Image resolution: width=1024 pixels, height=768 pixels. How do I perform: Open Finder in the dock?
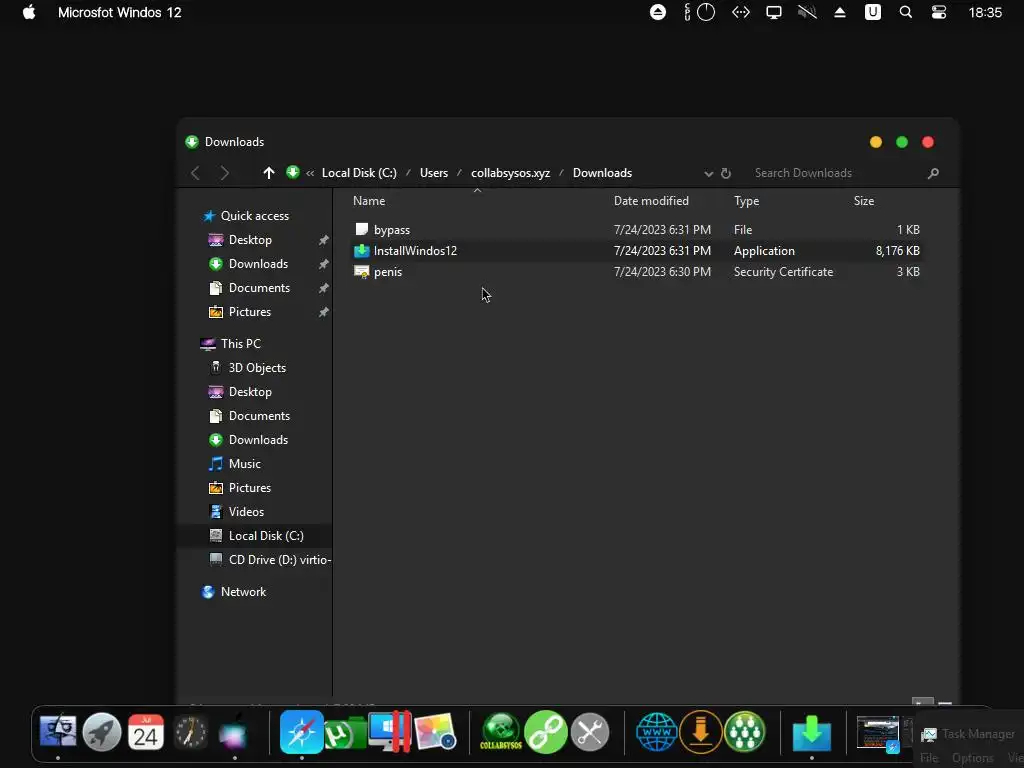tap(57, 731)
